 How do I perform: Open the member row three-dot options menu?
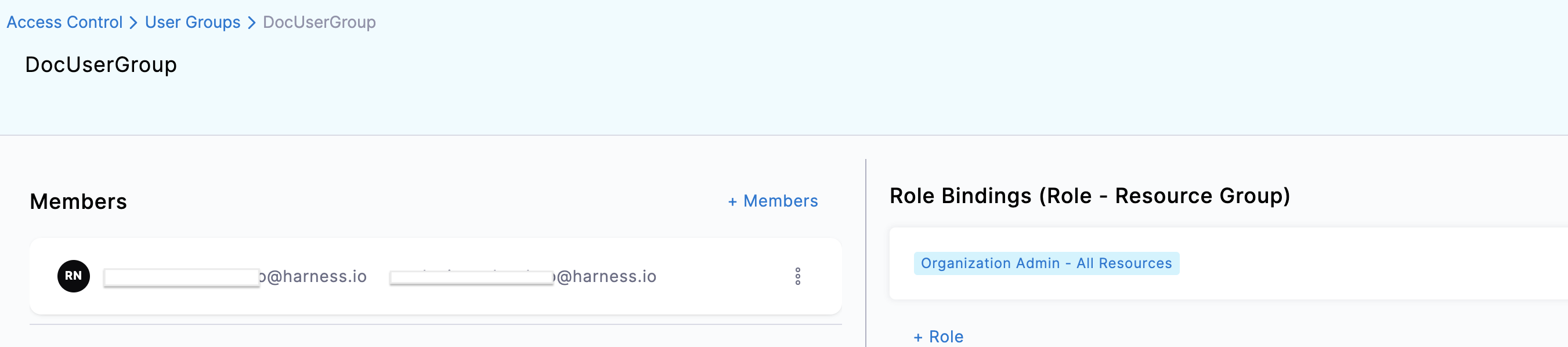(797, 276)
